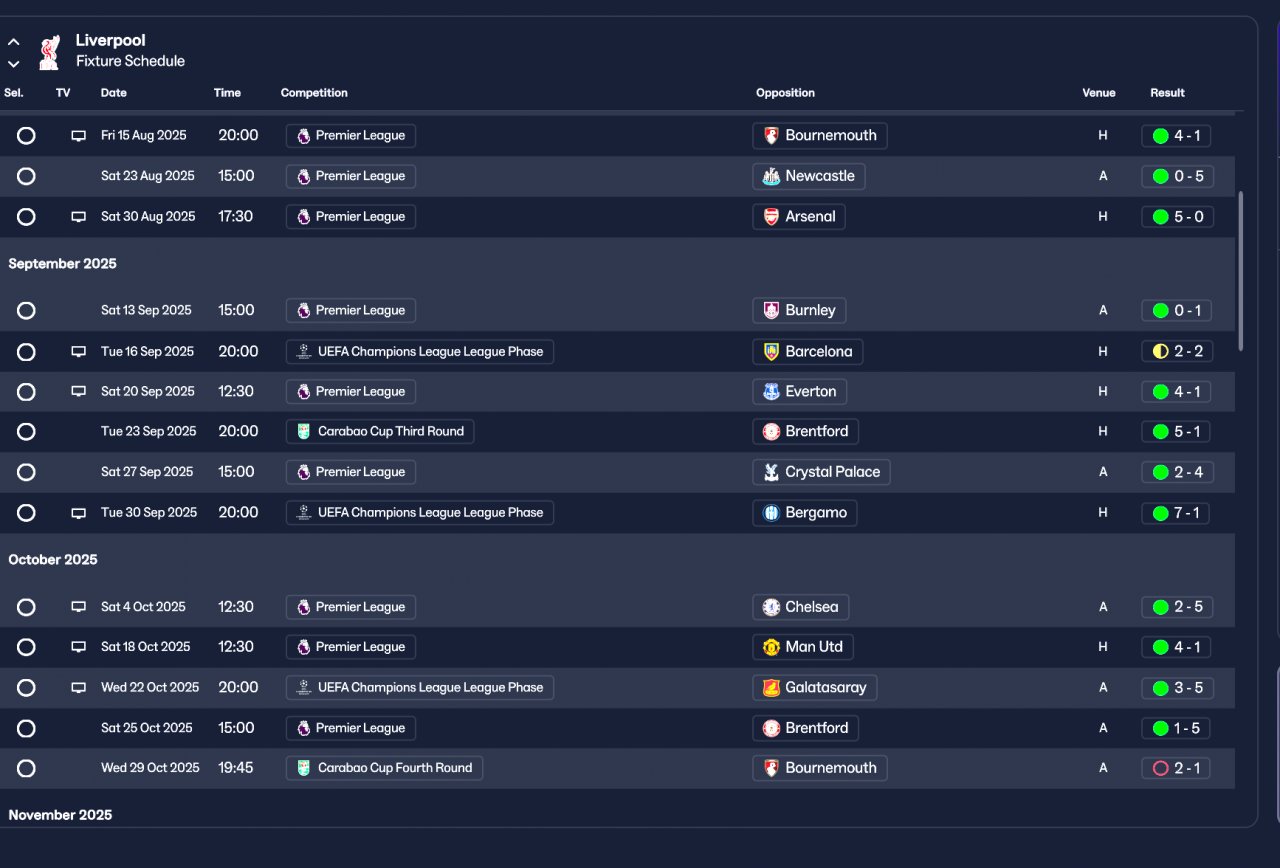Click the fixture list vertical scrollbar

pyautogui.click(x=1241, y=270)
